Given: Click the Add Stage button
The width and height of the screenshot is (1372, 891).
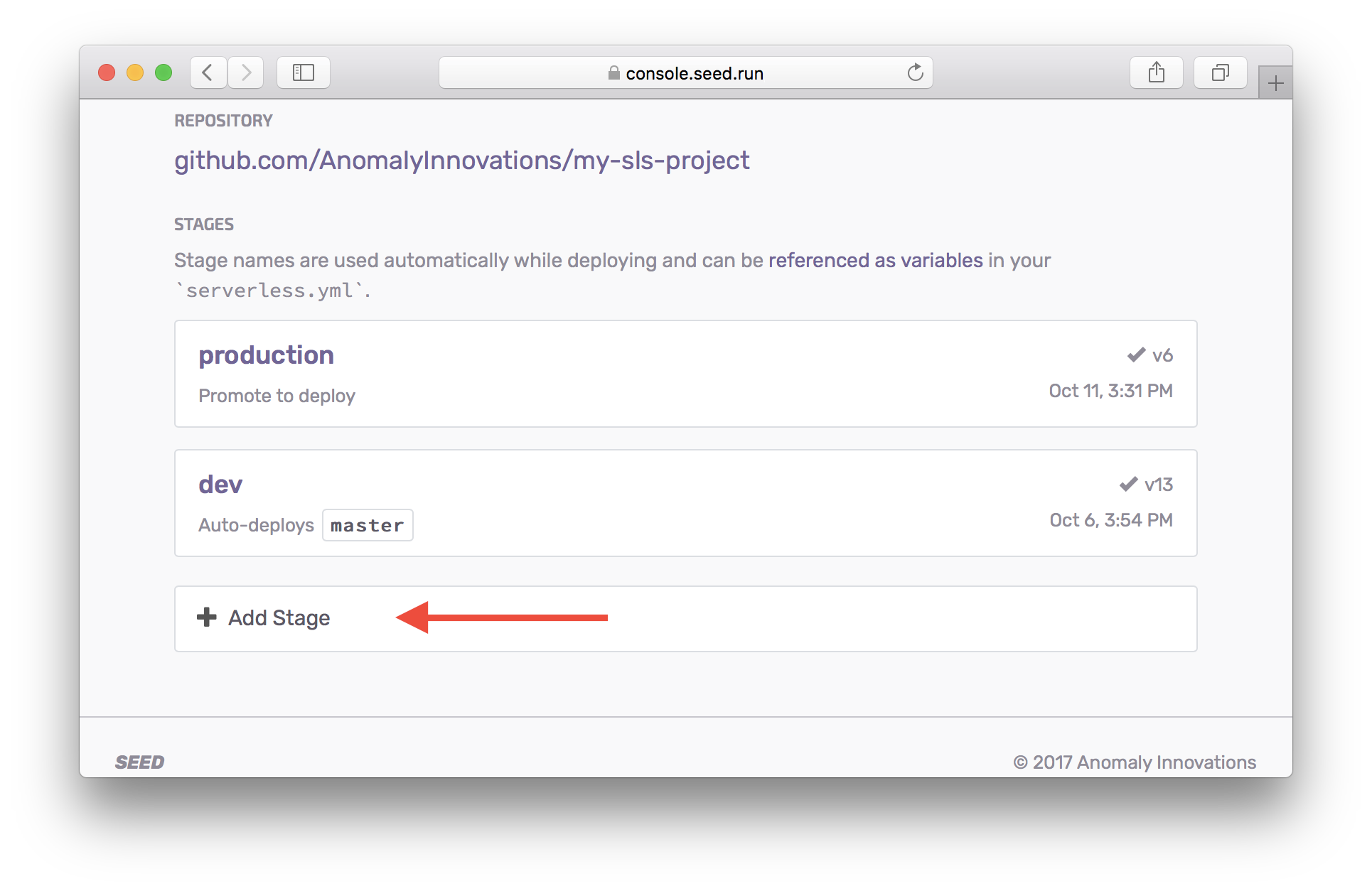Looking at the screenshot, I should [x=279, y=618].
